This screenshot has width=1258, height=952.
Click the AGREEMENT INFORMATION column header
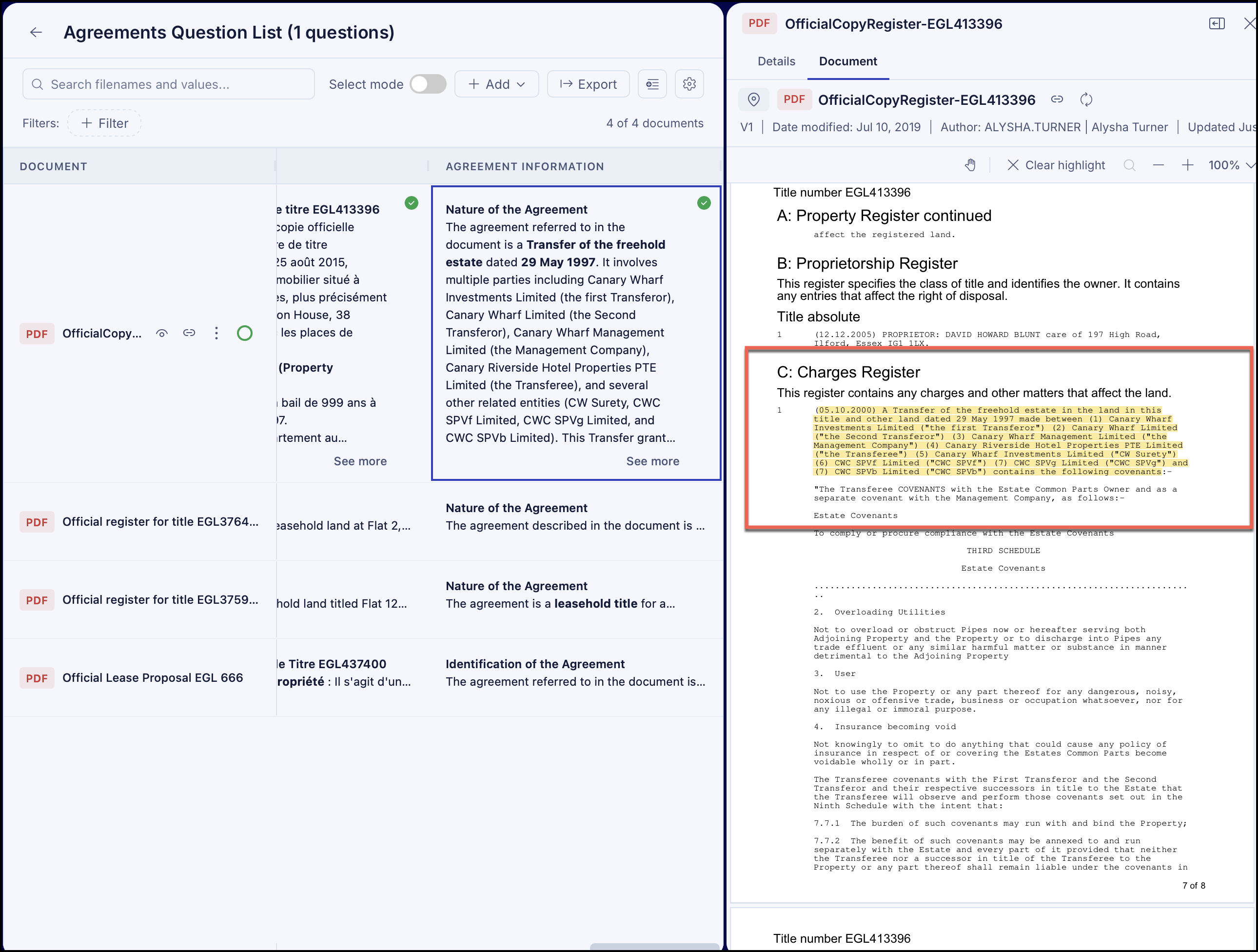pos(524,167)
